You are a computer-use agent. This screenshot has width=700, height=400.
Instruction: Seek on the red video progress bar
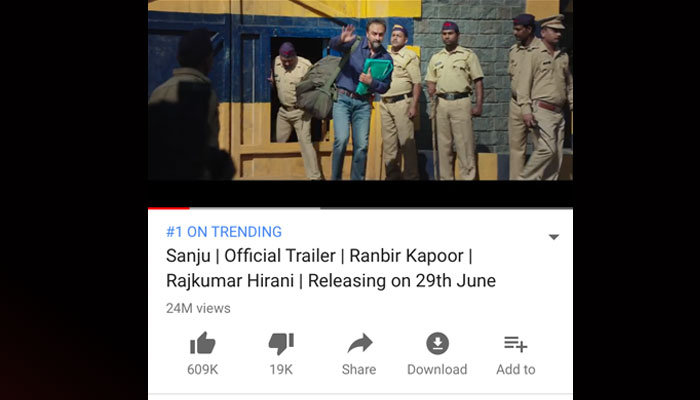169,208
